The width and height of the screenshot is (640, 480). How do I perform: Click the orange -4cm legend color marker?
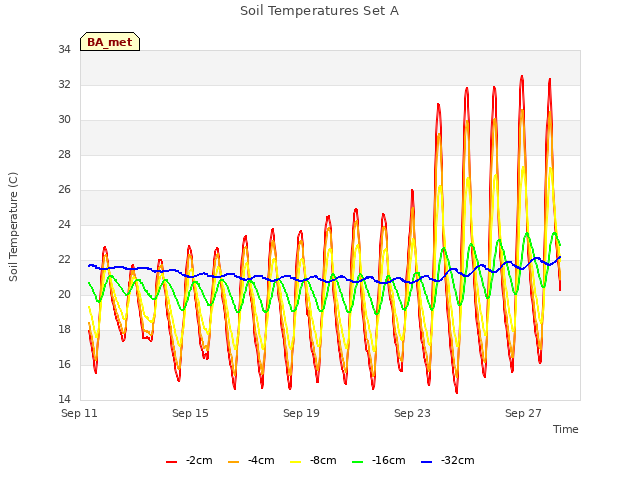[233, 462]
